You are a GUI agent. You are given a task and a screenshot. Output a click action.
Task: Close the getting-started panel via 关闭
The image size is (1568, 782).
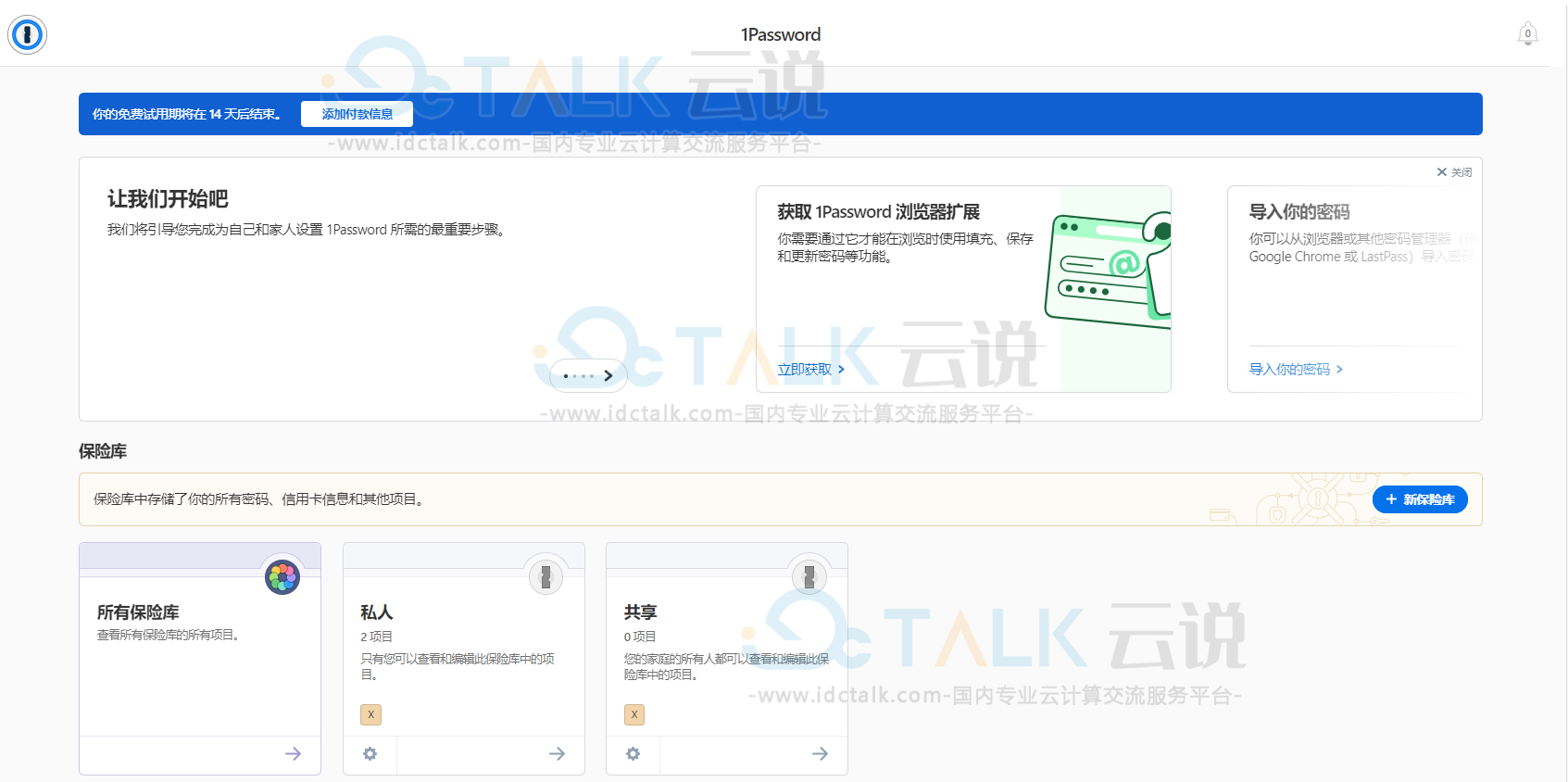pyautogui.click(x=1454, y=172)
